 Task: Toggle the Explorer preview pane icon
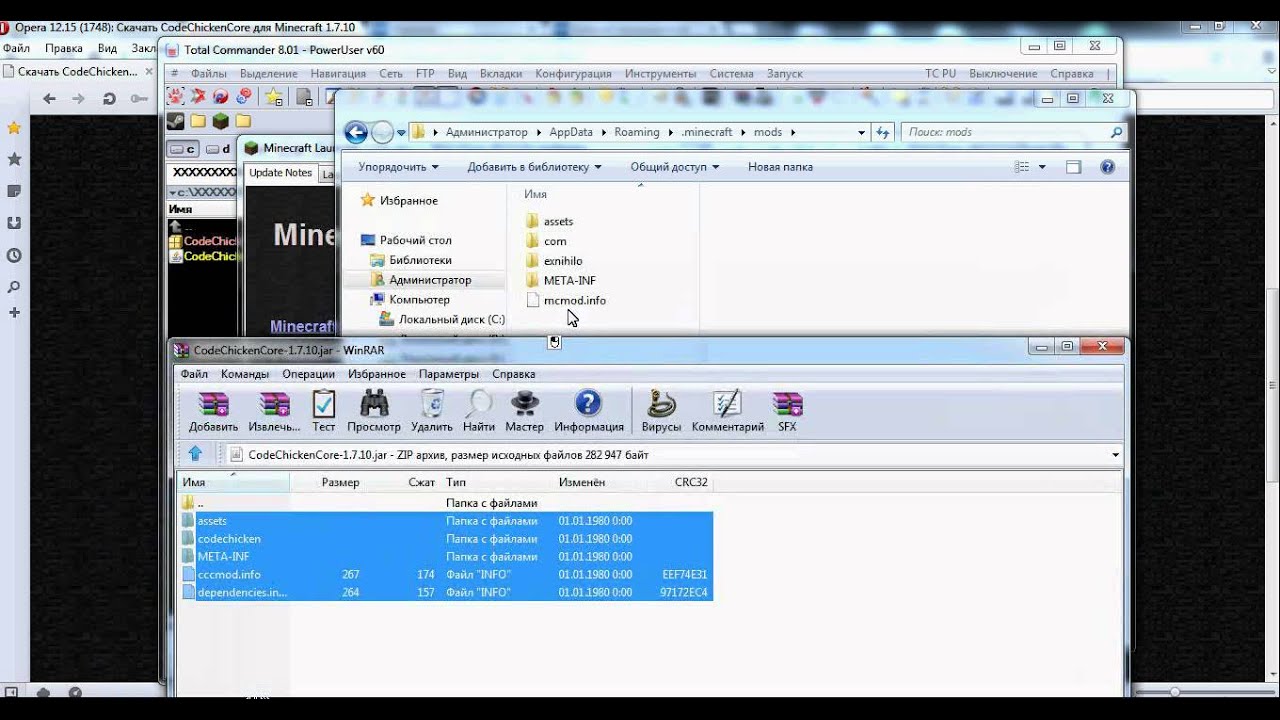1073,167
